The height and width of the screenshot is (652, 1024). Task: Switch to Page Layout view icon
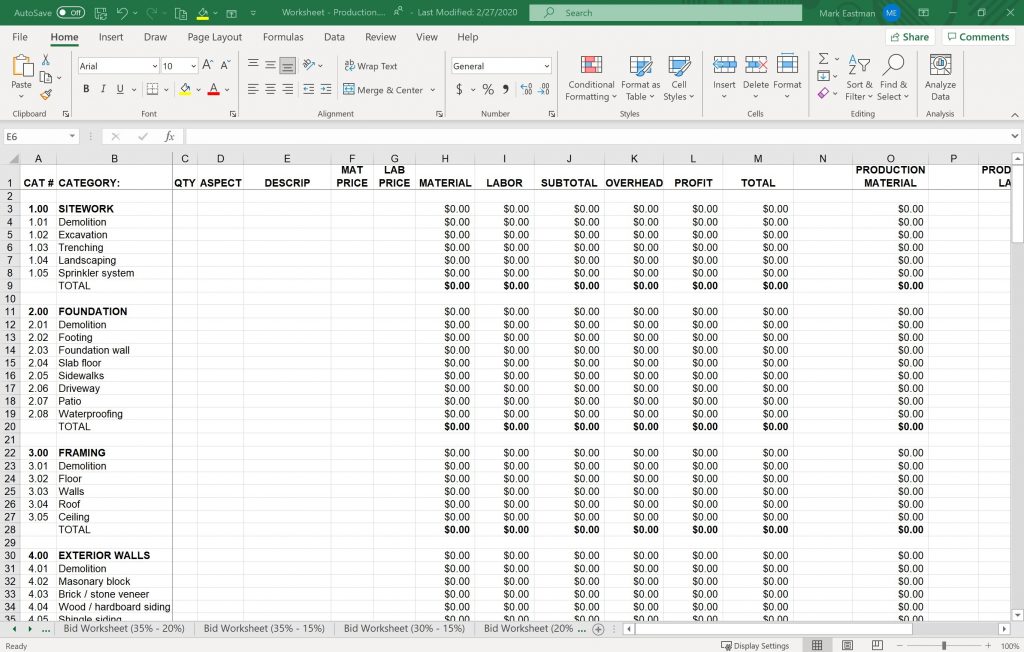(847, 645)
